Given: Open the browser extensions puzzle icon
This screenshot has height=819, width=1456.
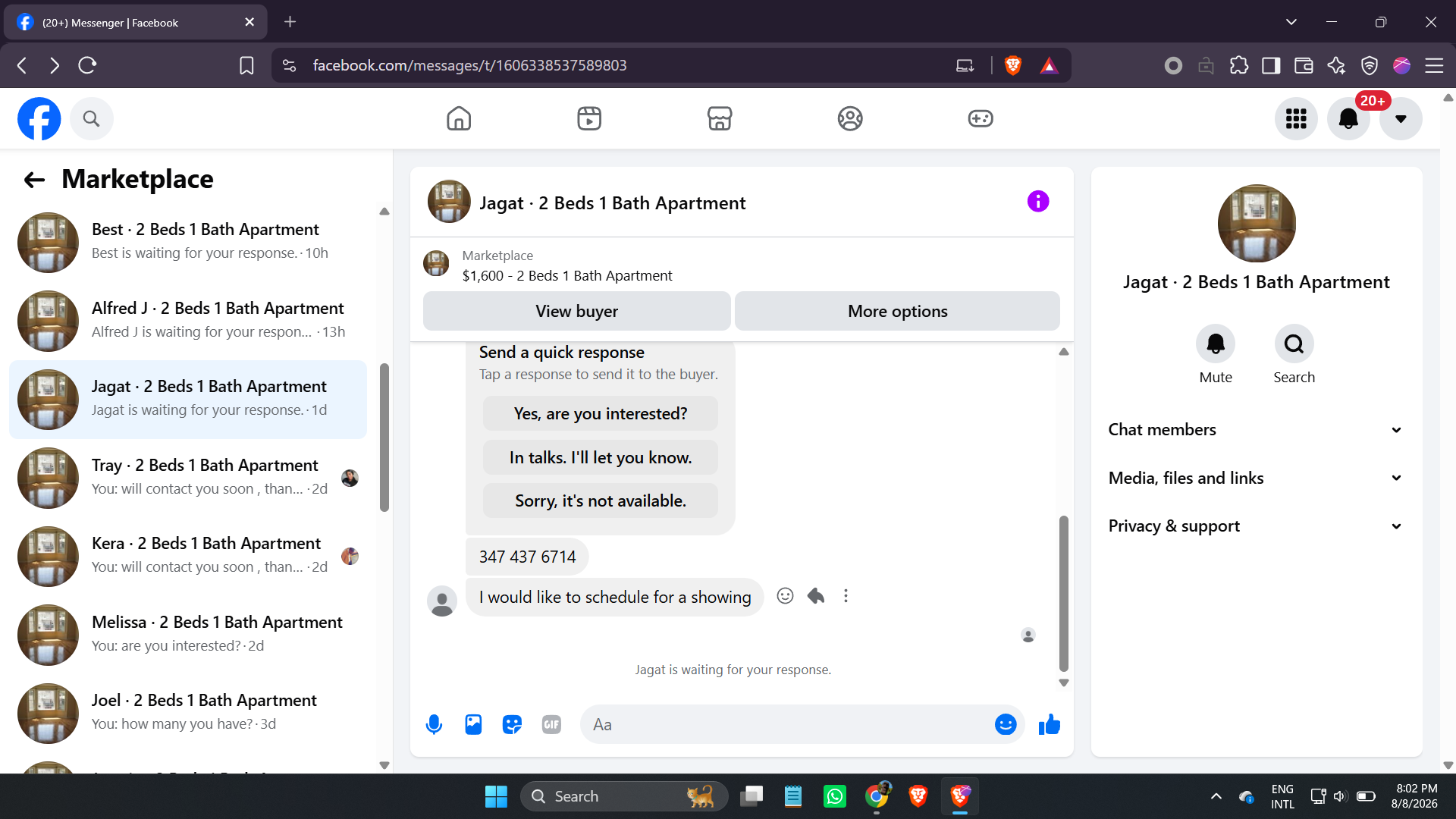Looking at the screenshot, I should [x=1239, y=65].
